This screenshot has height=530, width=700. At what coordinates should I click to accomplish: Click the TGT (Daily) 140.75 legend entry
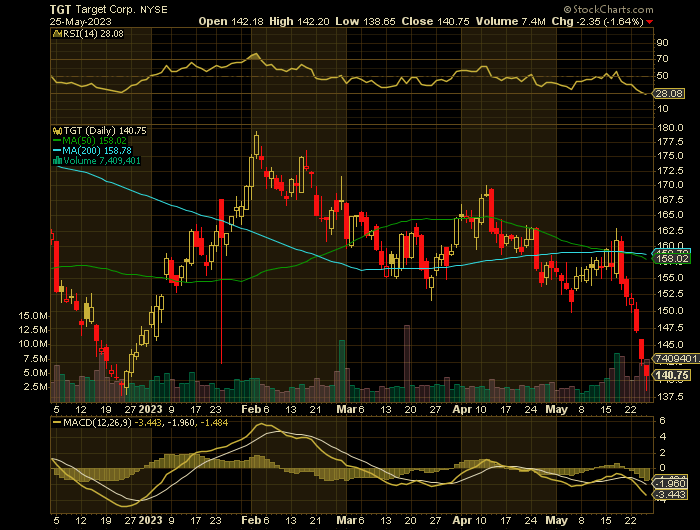105,131
